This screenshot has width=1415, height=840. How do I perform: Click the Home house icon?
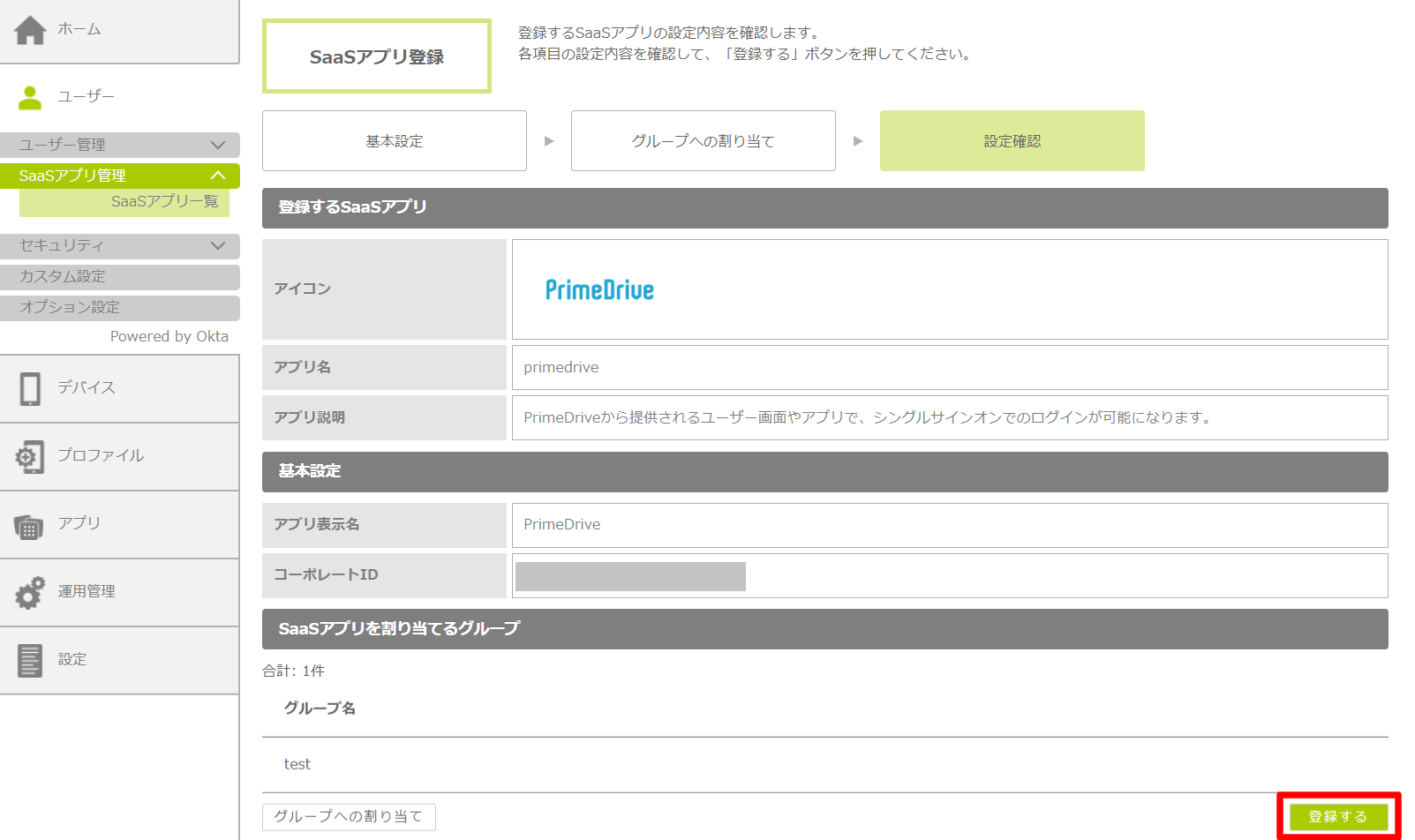click(x=30, y=30)
